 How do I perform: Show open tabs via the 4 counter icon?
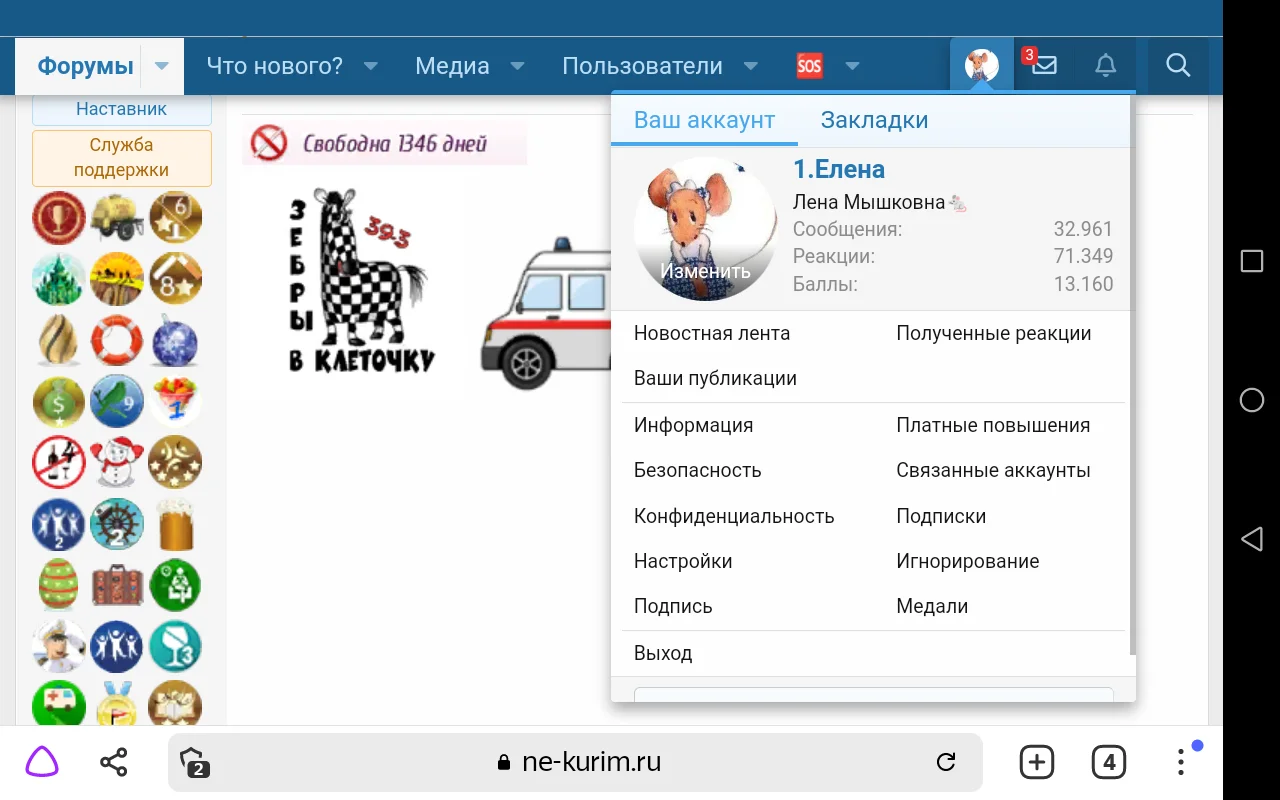[1109, 762]
